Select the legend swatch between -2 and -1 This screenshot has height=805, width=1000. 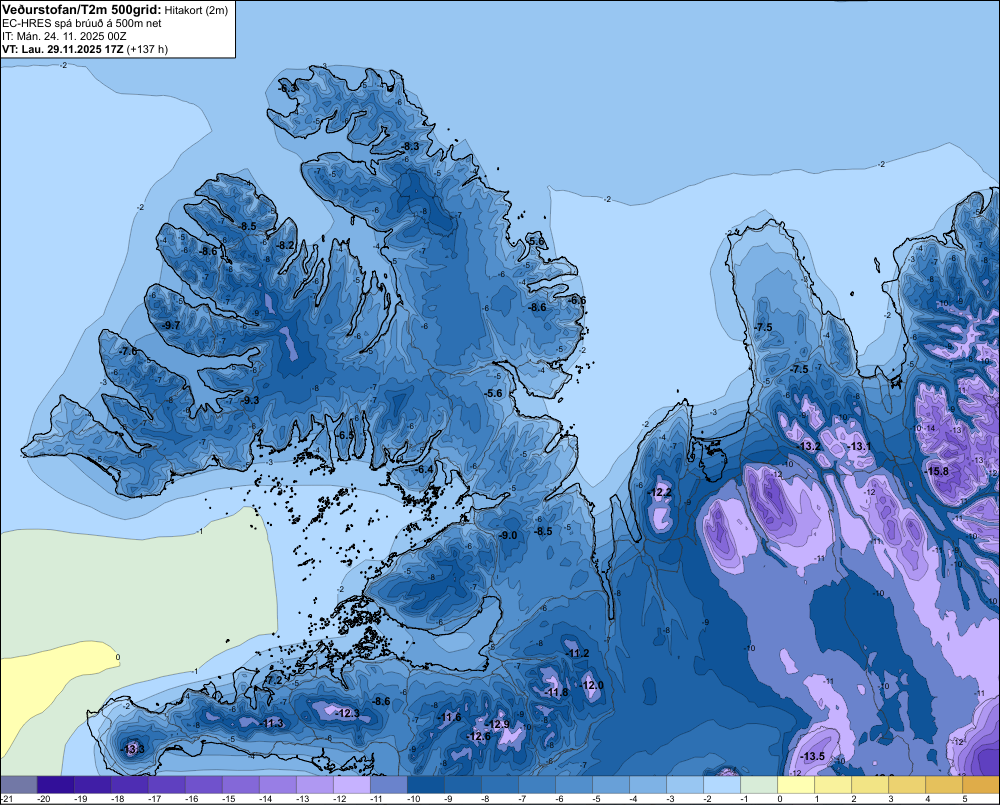click(x=721, y=785)
